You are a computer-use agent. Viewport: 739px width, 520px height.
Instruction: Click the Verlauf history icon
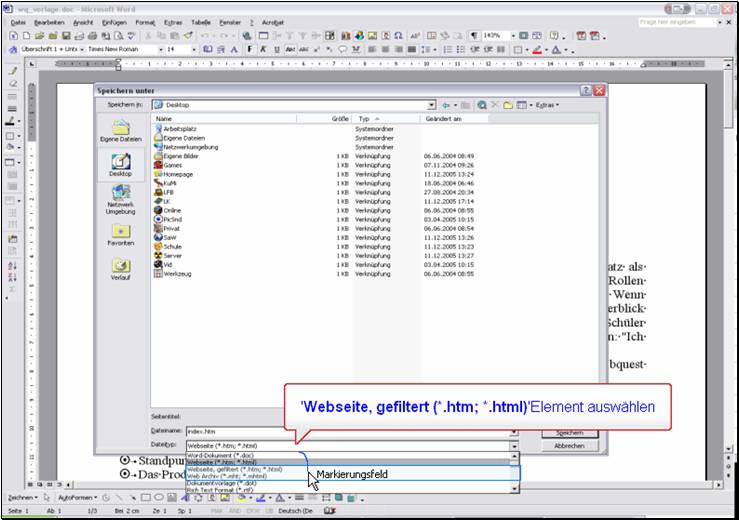(x=121, y=270)
